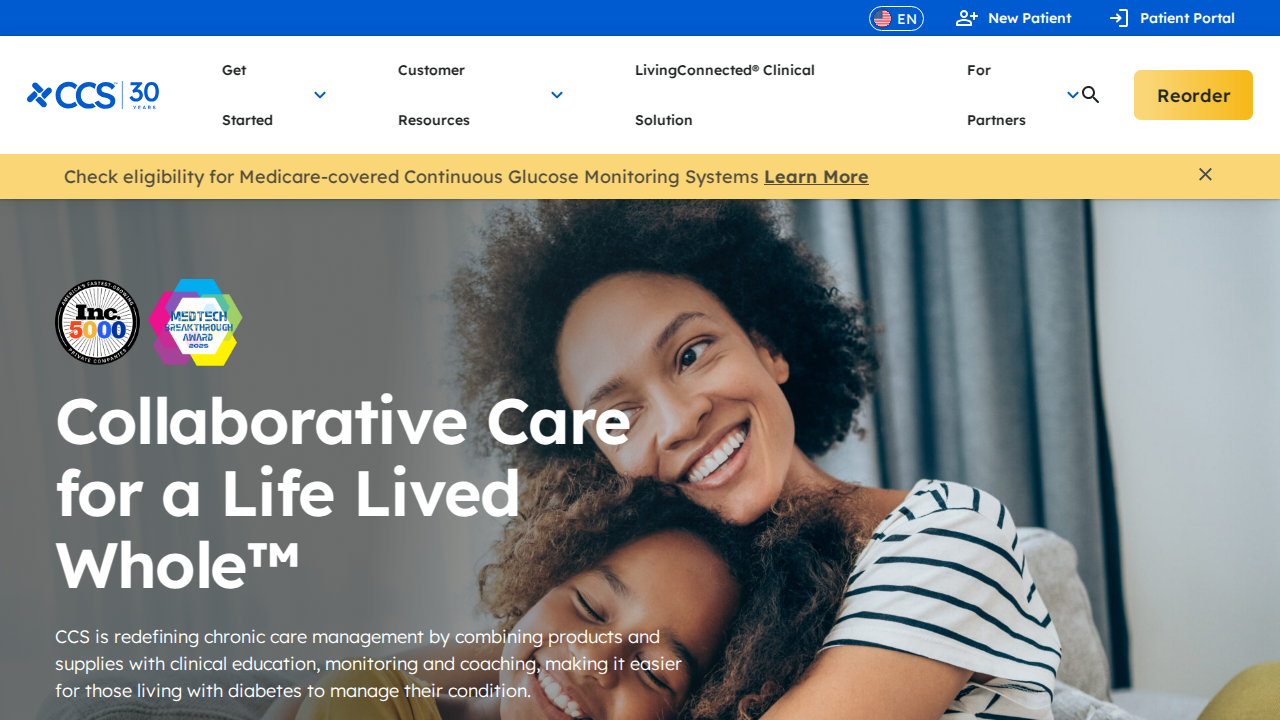Open the Patient Portal link
The height and width of the screenshot is (720, 1280).
[x=1172, y=18]
